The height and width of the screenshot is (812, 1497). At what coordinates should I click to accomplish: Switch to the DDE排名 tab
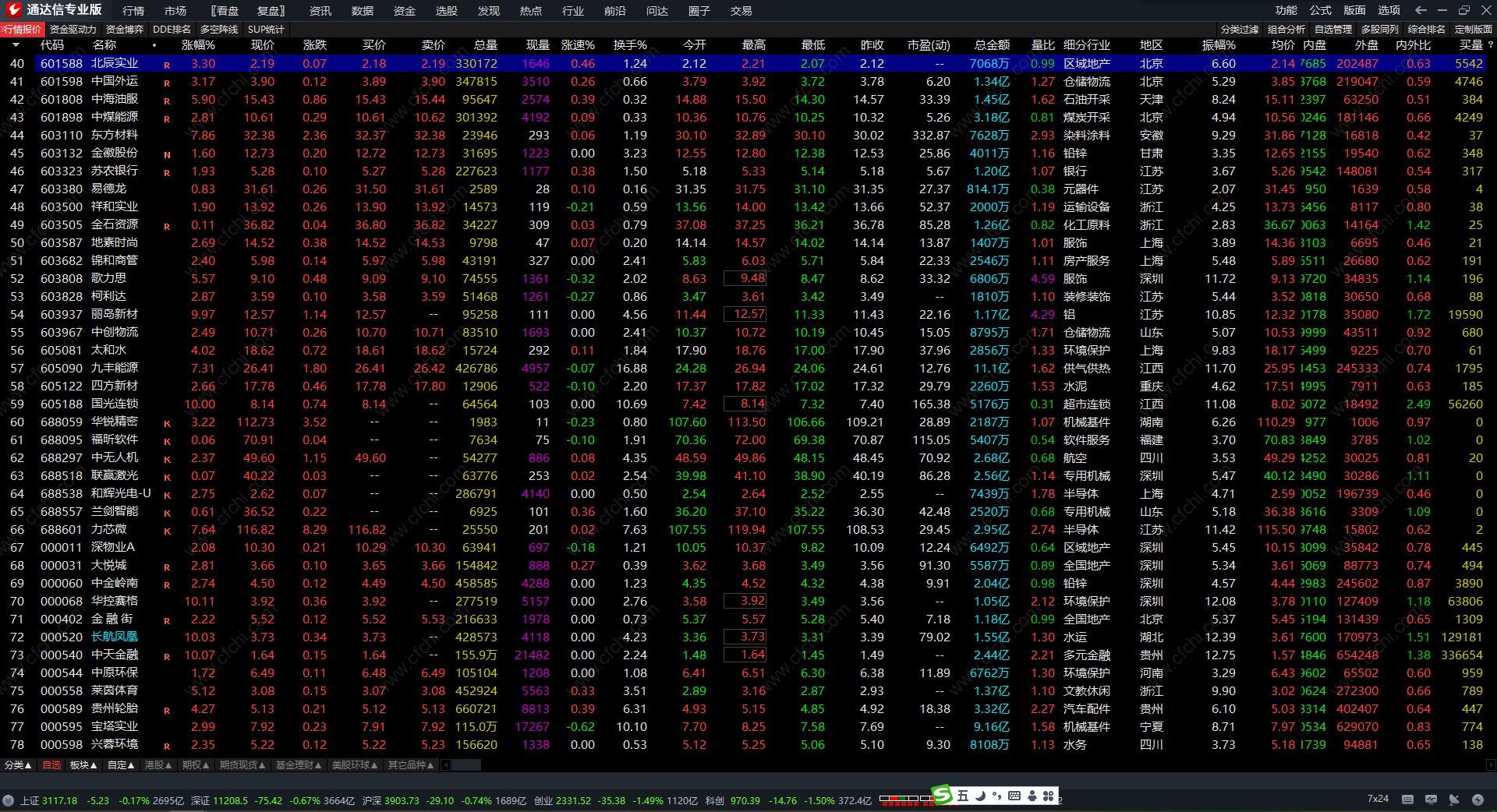click(x=172, y=30)
